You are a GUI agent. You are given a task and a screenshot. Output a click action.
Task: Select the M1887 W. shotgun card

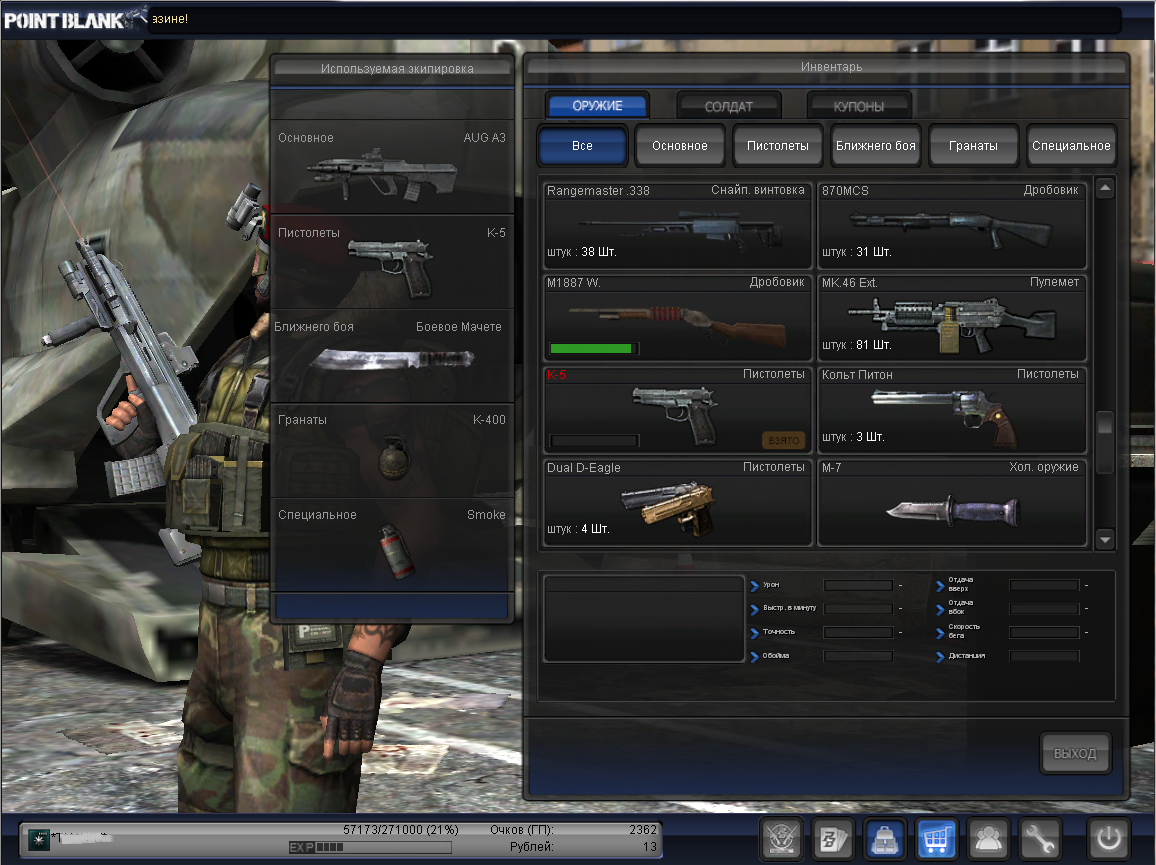pos(677,318)
